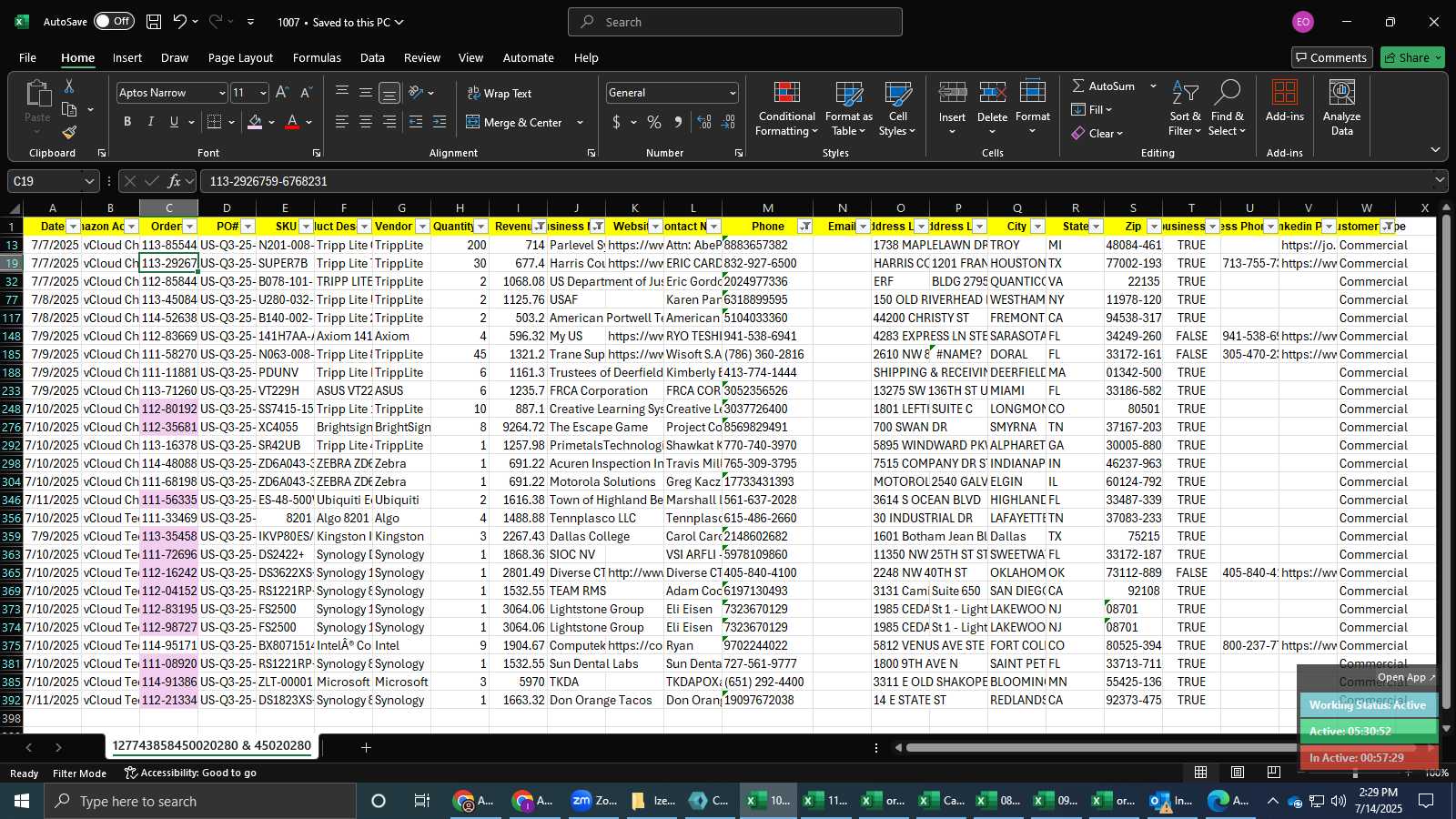
Task: Switch to Normal view in status bar
Action: [x=1201, y=773]
